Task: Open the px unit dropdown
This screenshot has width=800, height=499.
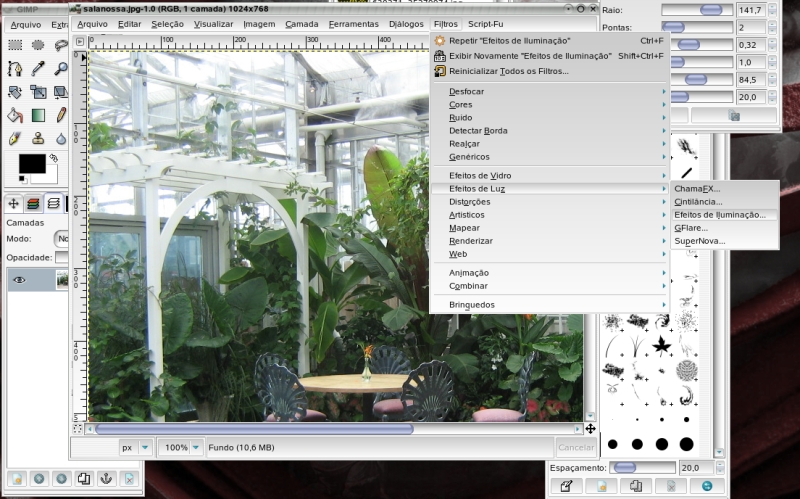Action: [x=136, y=447]
